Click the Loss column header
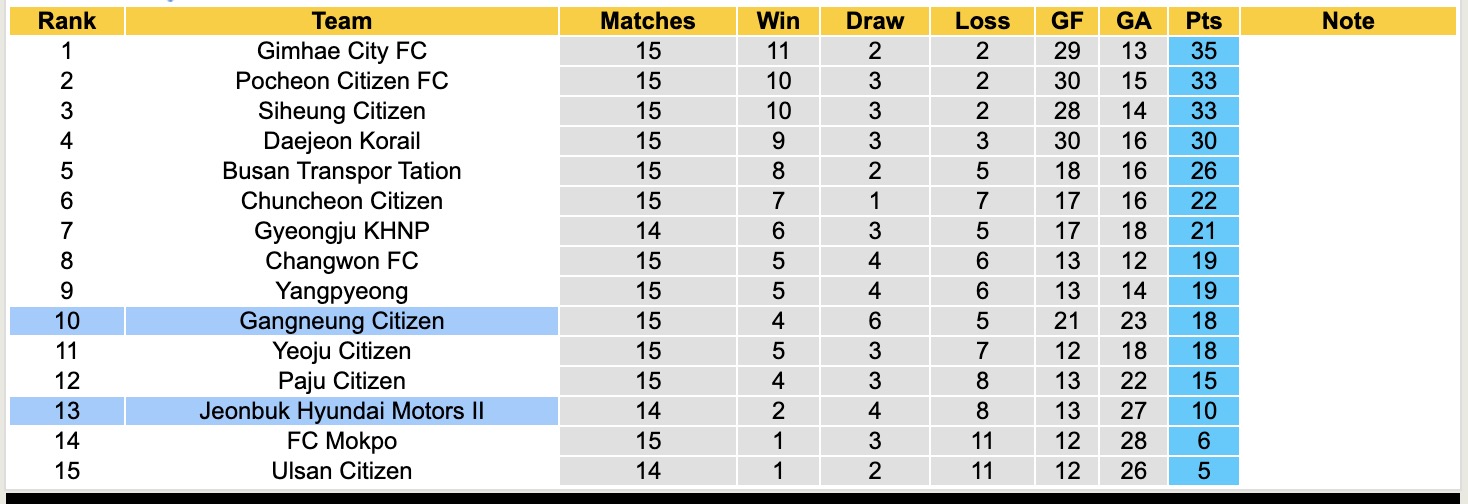Viewport: 1468px width, 504px height. click(x=982, y=21)
